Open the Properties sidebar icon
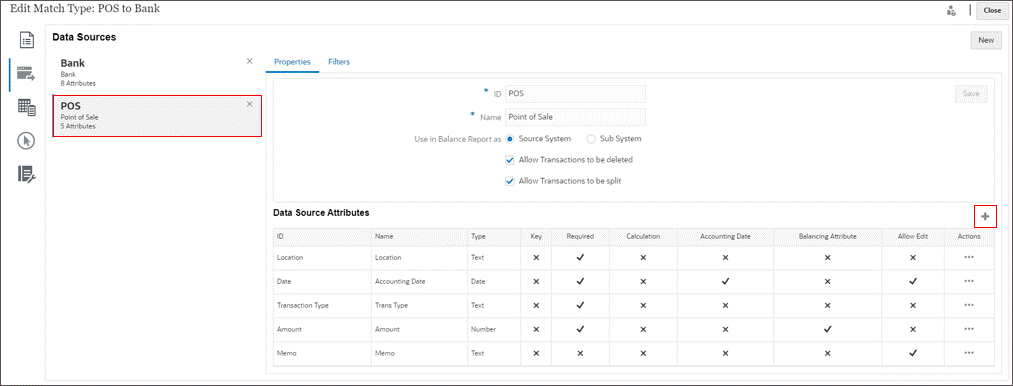 tap(26, 41)
